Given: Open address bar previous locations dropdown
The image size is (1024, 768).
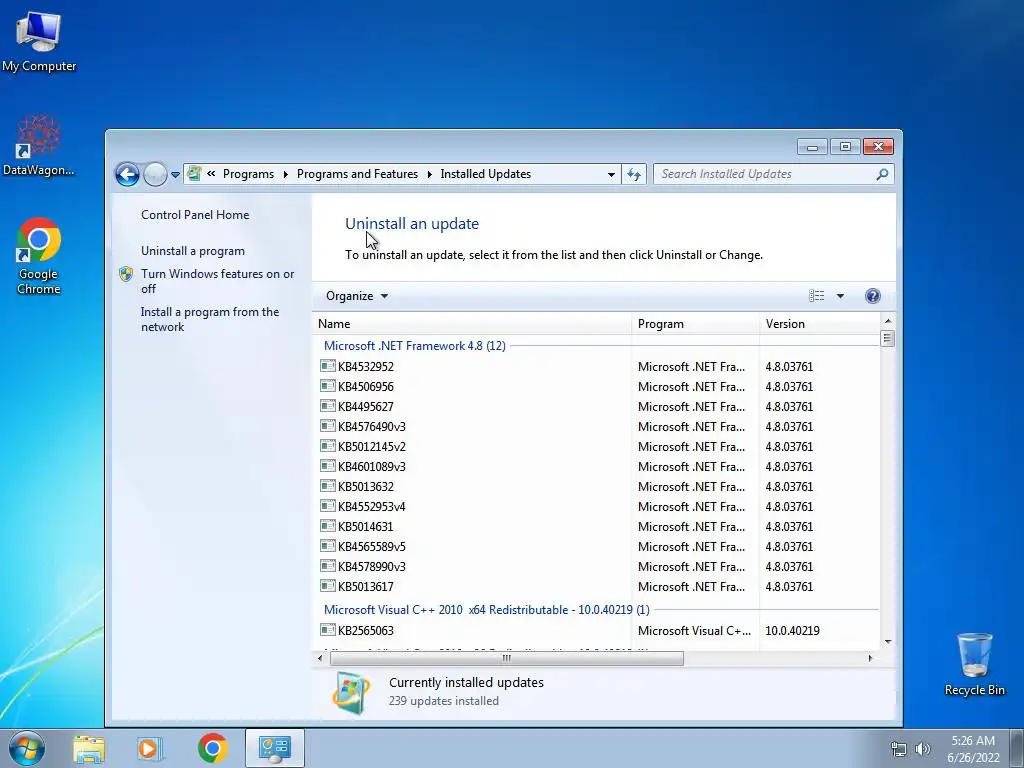Looking at the screenshot, I should (x=611, y=174).
